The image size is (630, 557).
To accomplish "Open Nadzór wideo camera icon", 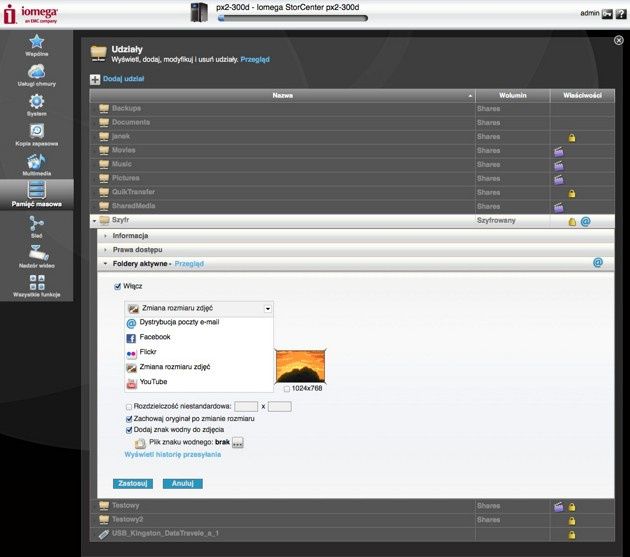I will pyautogui.click(x=39, y=253).
